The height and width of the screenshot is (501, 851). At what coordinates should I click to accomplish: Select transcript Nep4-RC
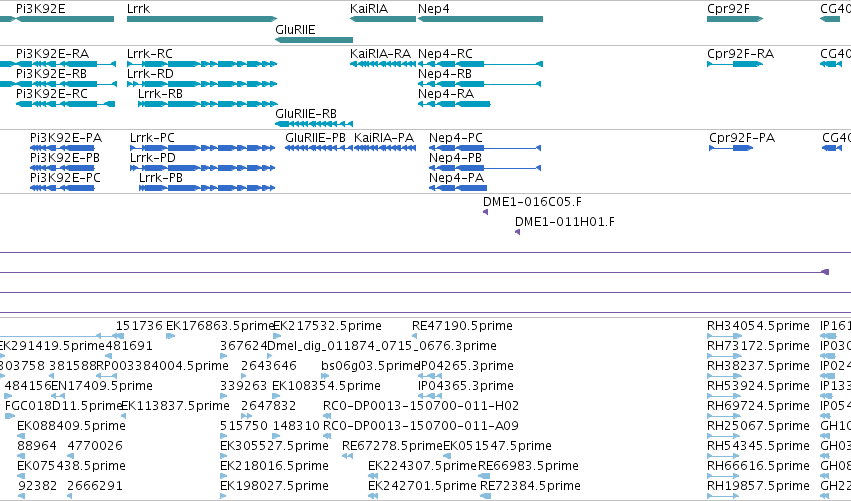tap(480, 64)
